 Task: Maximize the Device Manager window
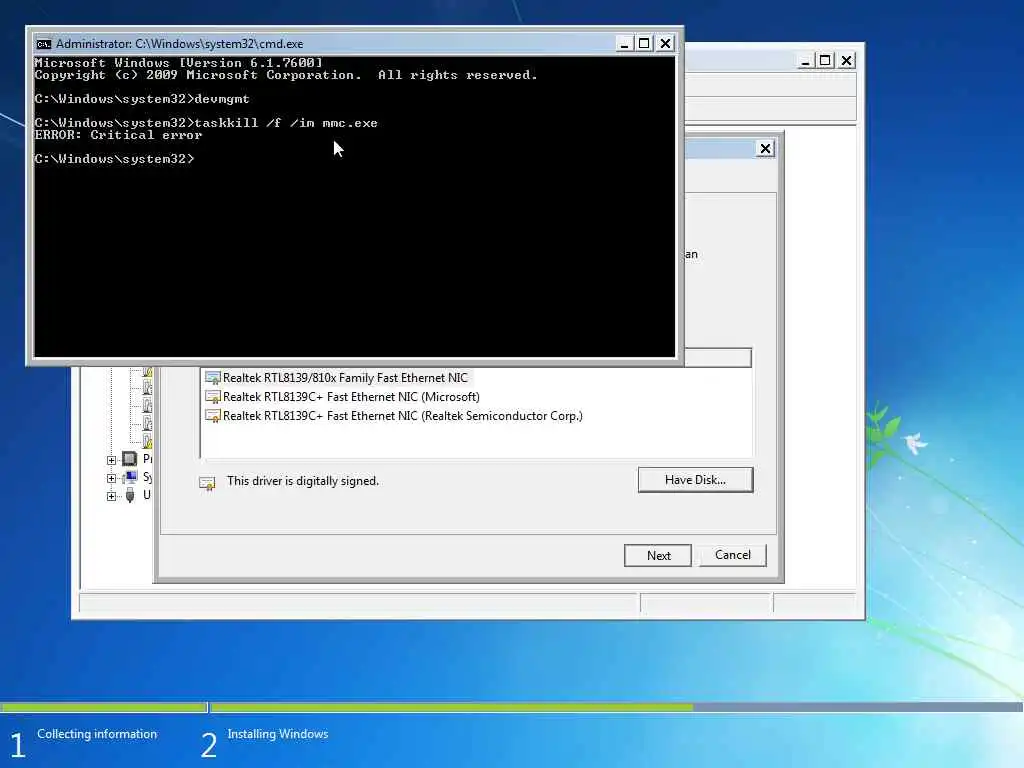pyautogui.click(x=825, y=61)
